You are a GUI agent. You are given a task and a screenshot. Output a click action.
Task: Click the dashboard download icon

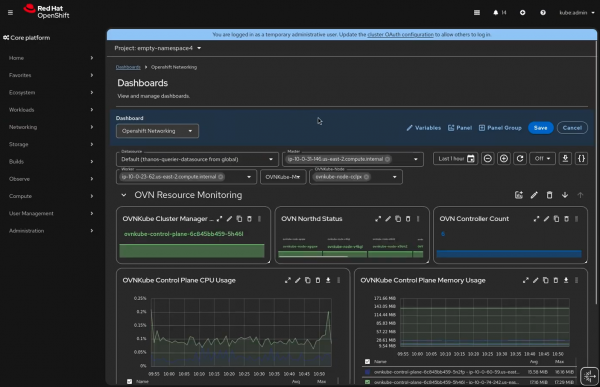[x=565, y=158]
